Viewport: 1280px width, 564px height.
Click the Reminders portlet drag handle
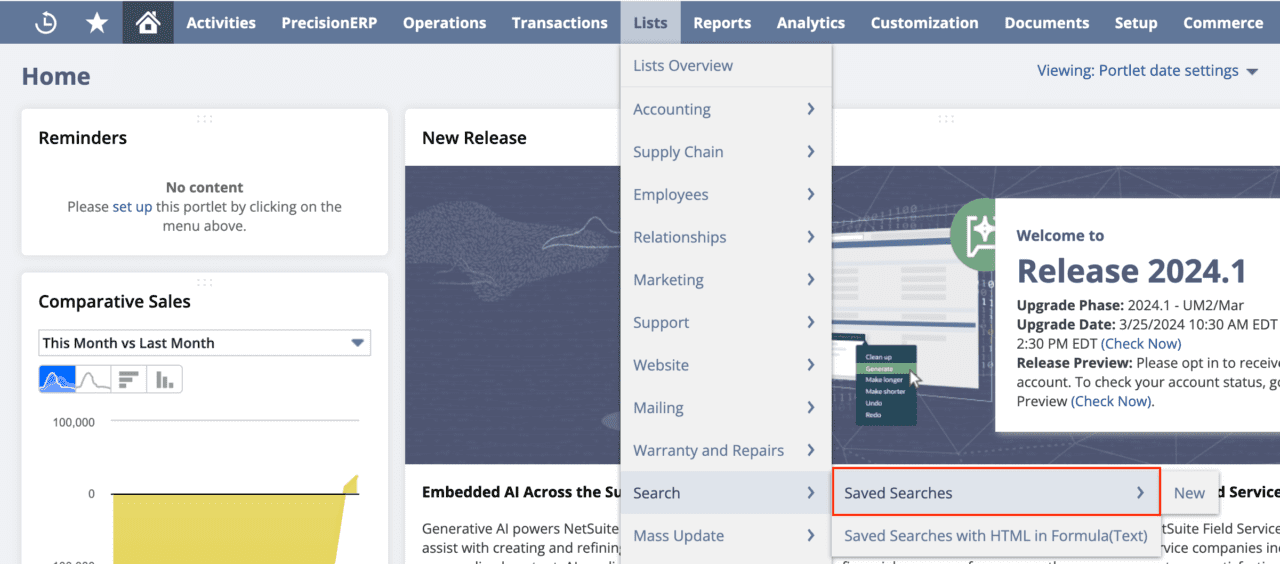tap(204, 118)
